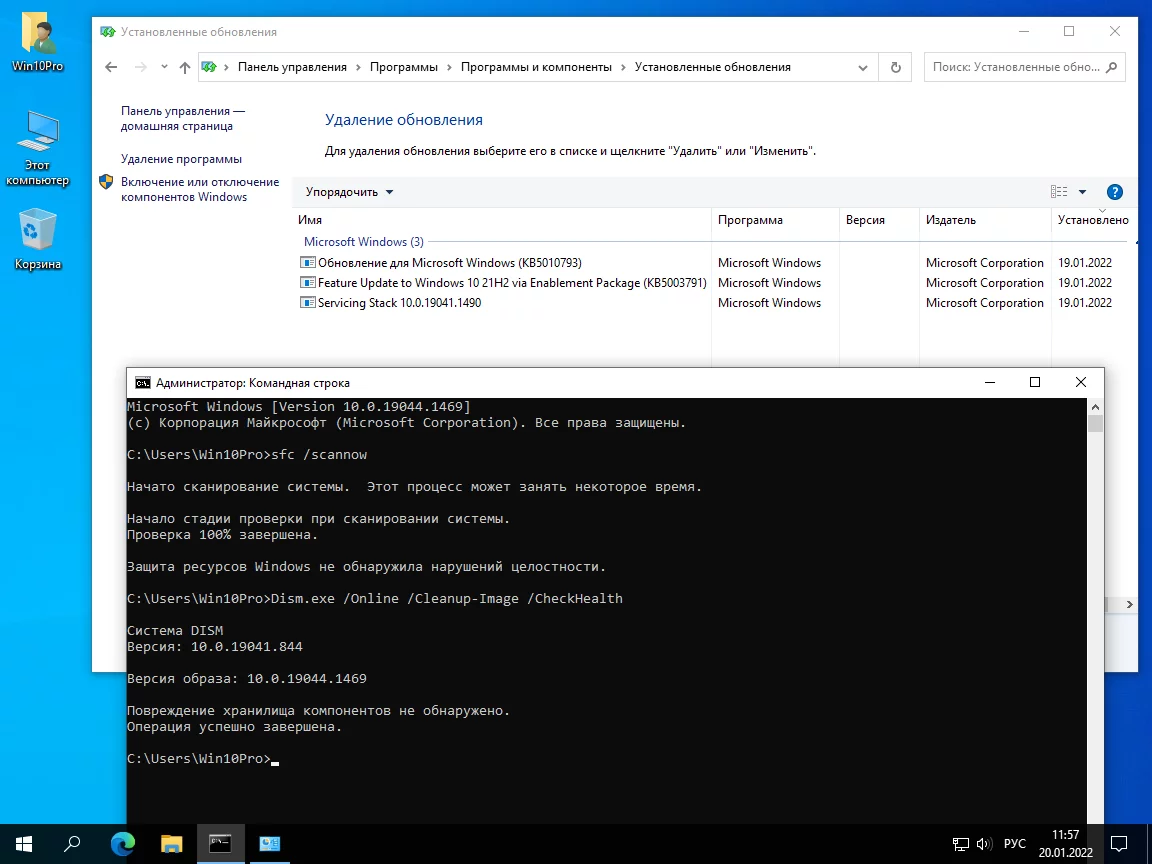
Task: Click Command Prompt vertical scrollbar thumb
Action: (x=1095, y=424)
